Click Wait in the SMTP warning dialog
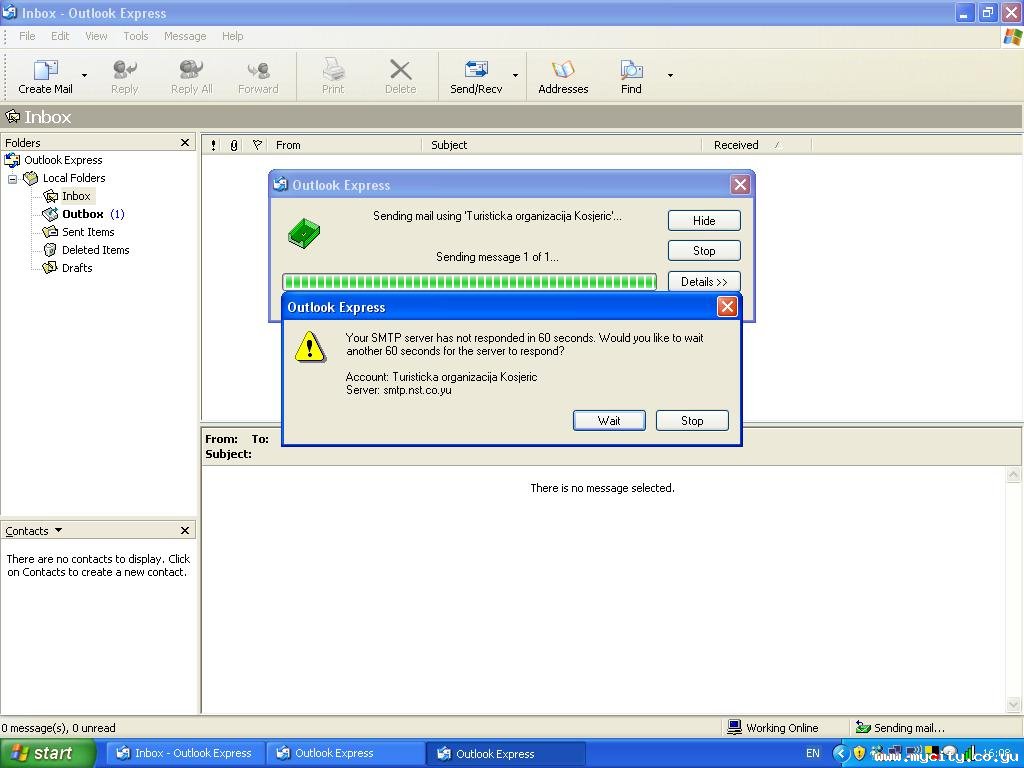This screenshot has width=1024, height=768. tap(609, 421)
